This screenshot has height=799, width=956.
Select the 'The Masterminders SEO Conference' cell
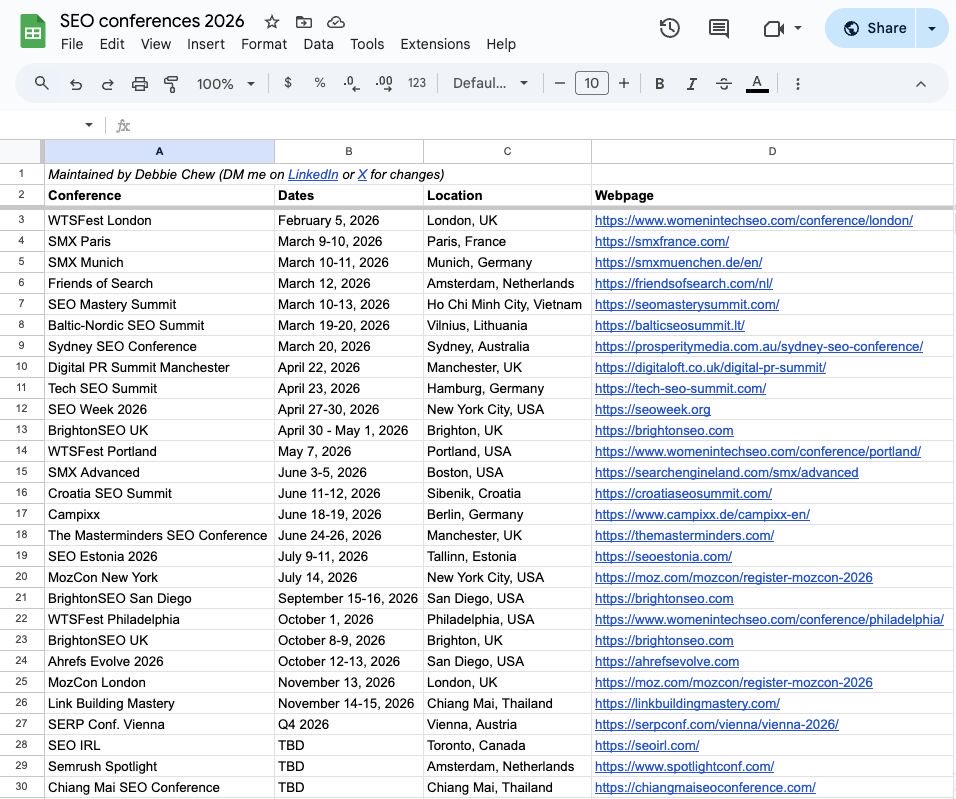[x=159, y=536]
